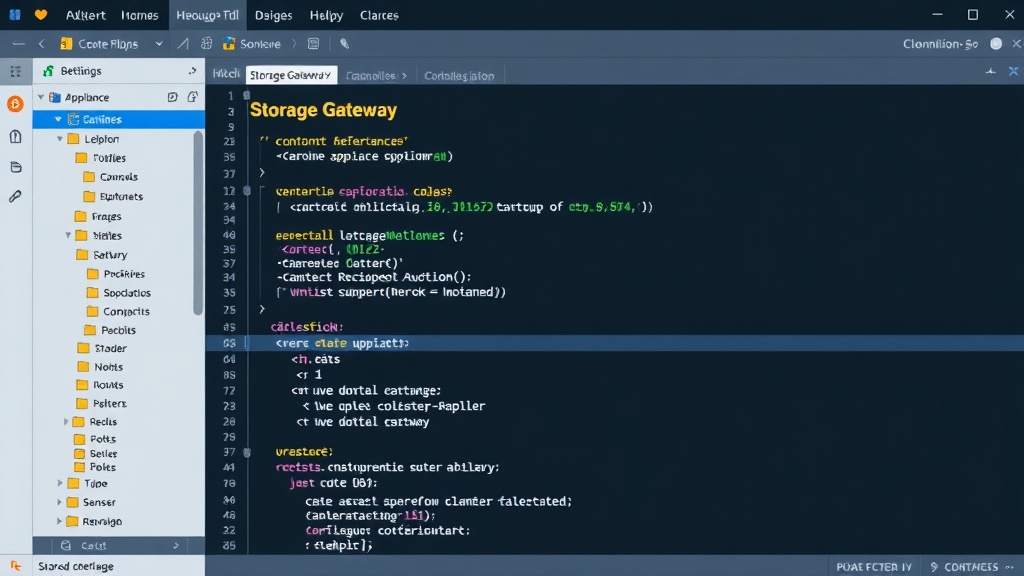Image resolution: width=1024 pixels, height=576 pixels.
Task: Select the Catiines tree item
Action: pyautogui.click(x=119, y=120)
